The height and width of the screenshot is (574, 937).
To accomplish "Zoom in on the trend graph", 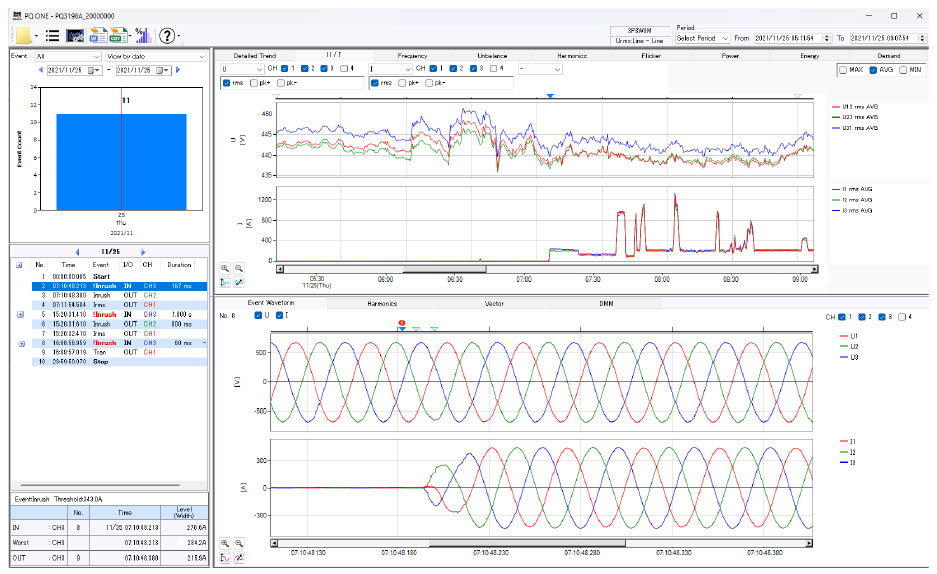I will pos(226,268).
